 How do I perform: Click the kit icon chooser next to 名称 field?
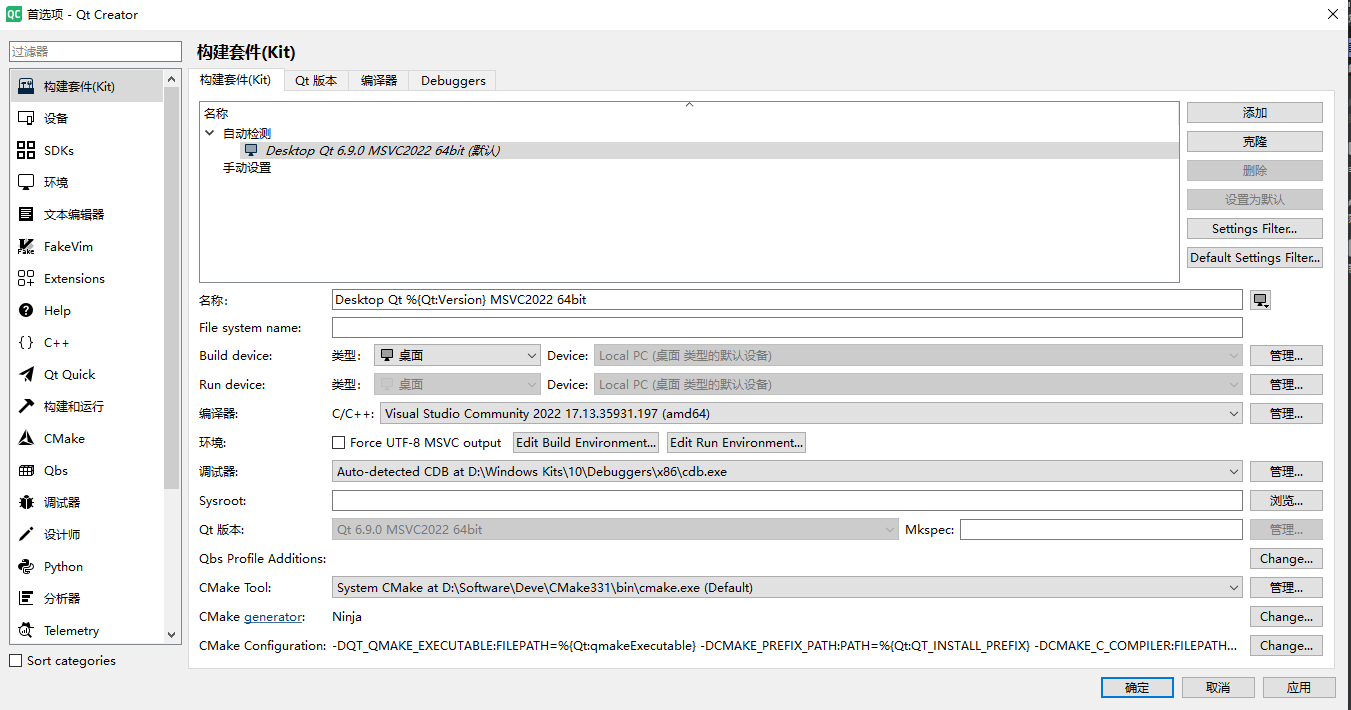point(1260,300)
